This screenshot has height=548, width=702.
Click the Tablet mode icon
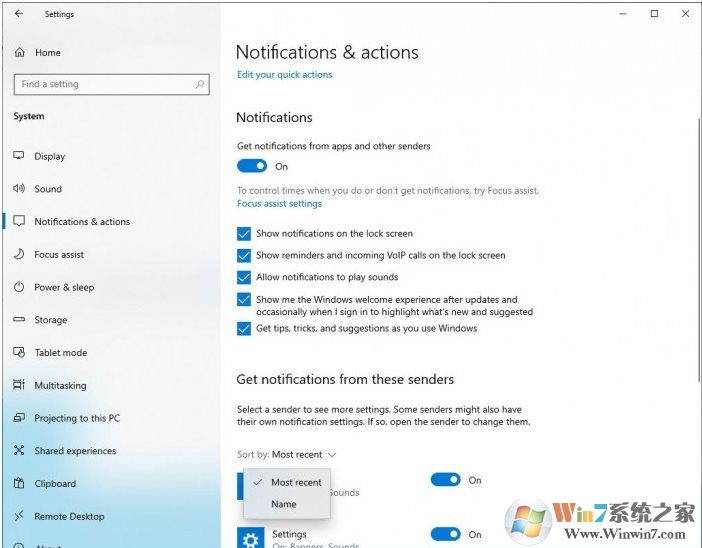point(19,353)
